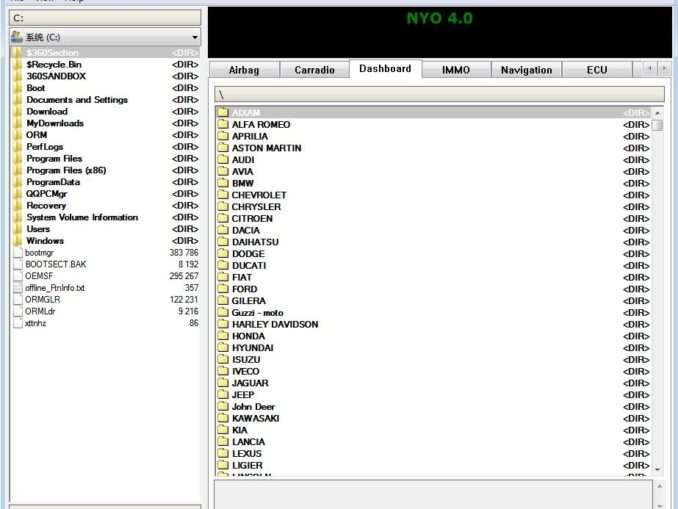This screenshot has width=678, height=509.
Task: Click the offline_FtnInfo.txt file icon
Action: [18, 288]
